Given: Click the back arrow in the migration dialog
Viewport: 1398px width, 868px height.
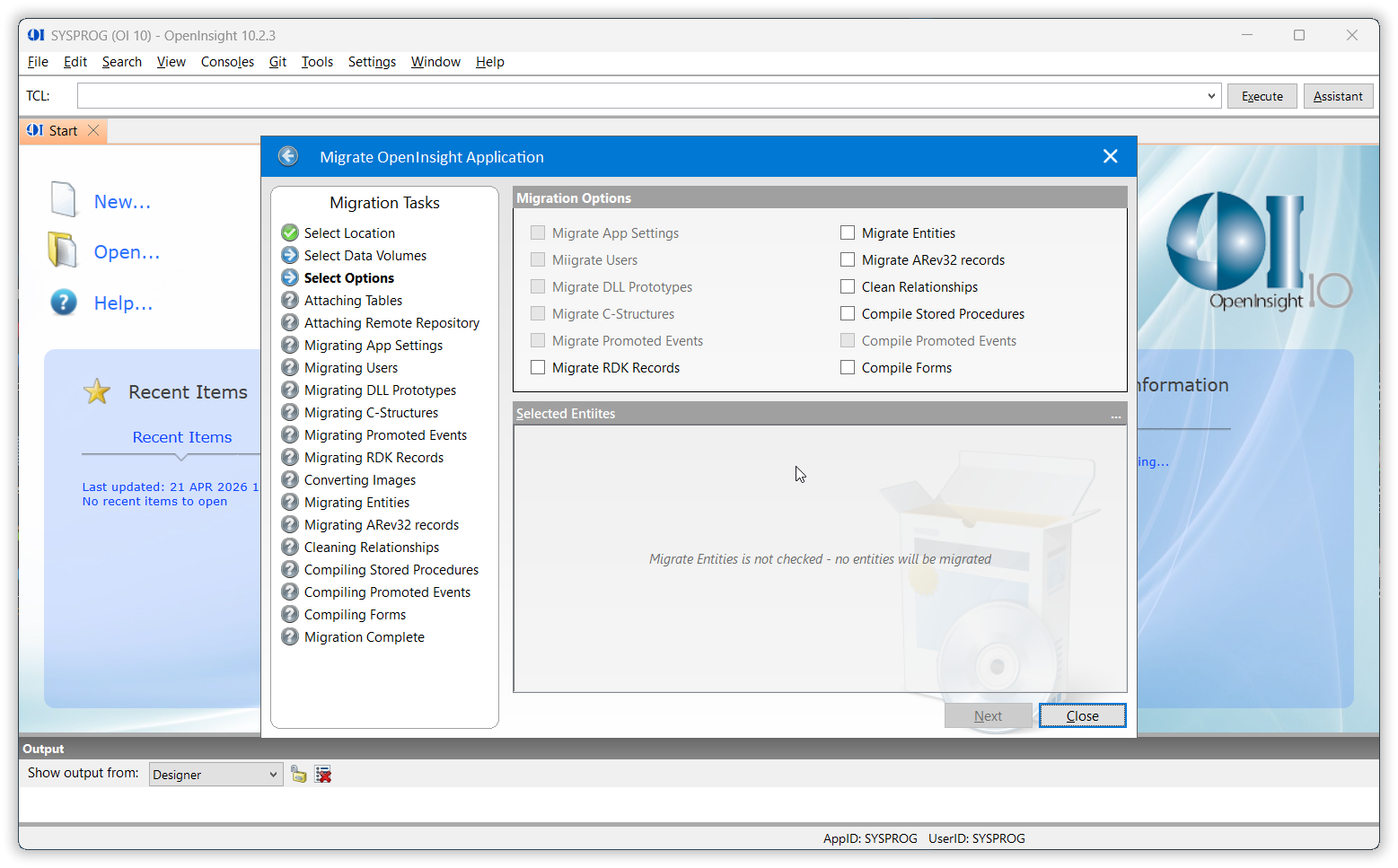Looking at the screenshot, I should (288, 156).
